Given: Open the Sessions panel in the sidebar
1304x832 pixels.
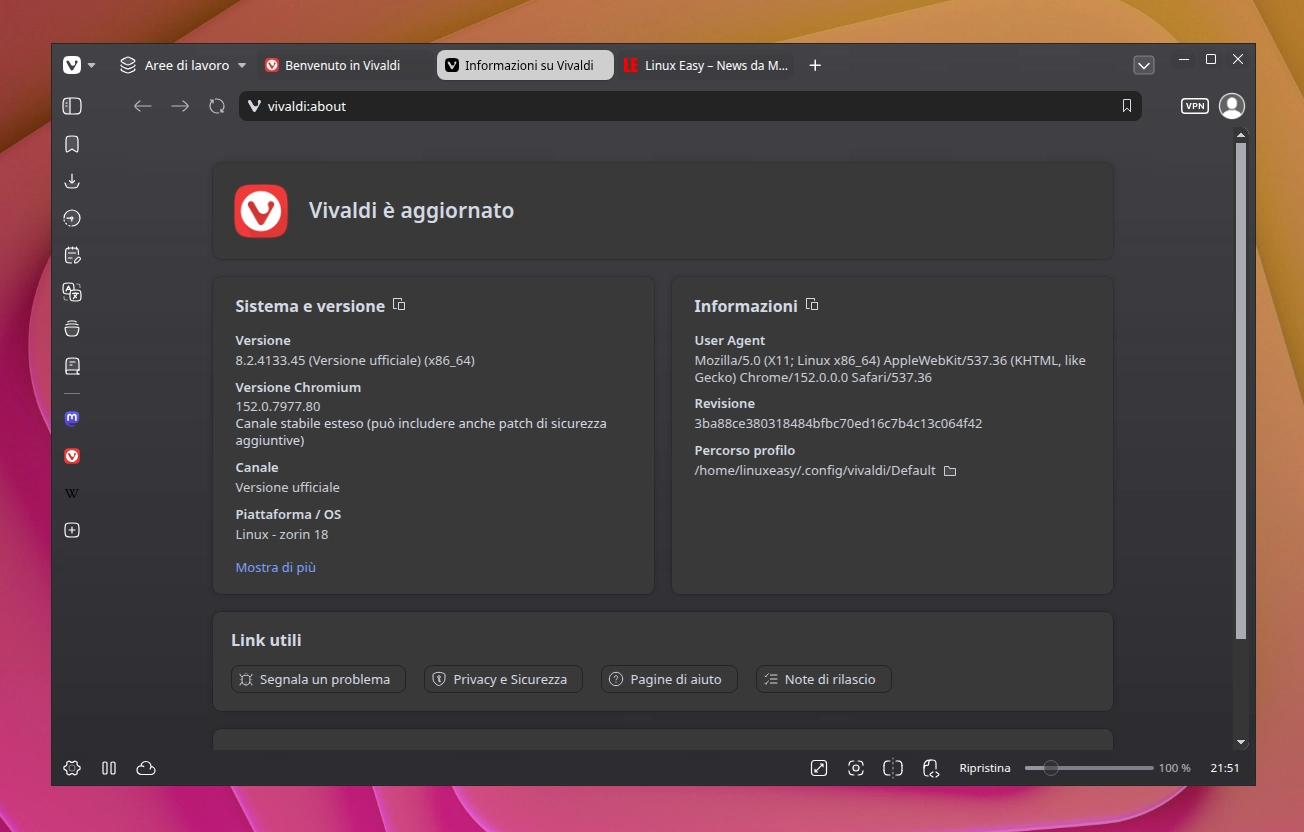Looking at the screenshot, I should point(72,329).
